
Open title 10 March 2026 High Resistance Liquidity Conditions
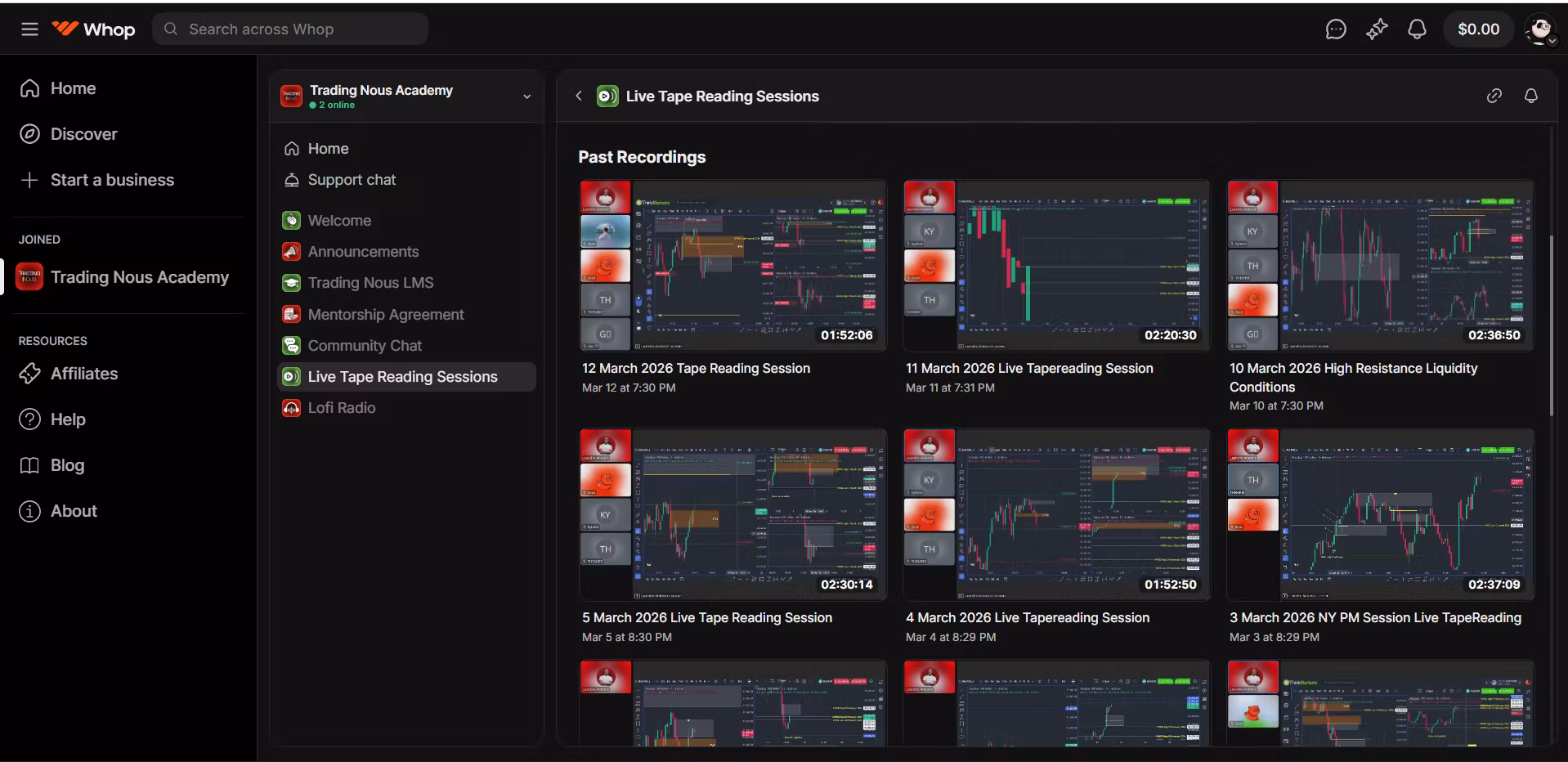click(x=1353, y=378)
